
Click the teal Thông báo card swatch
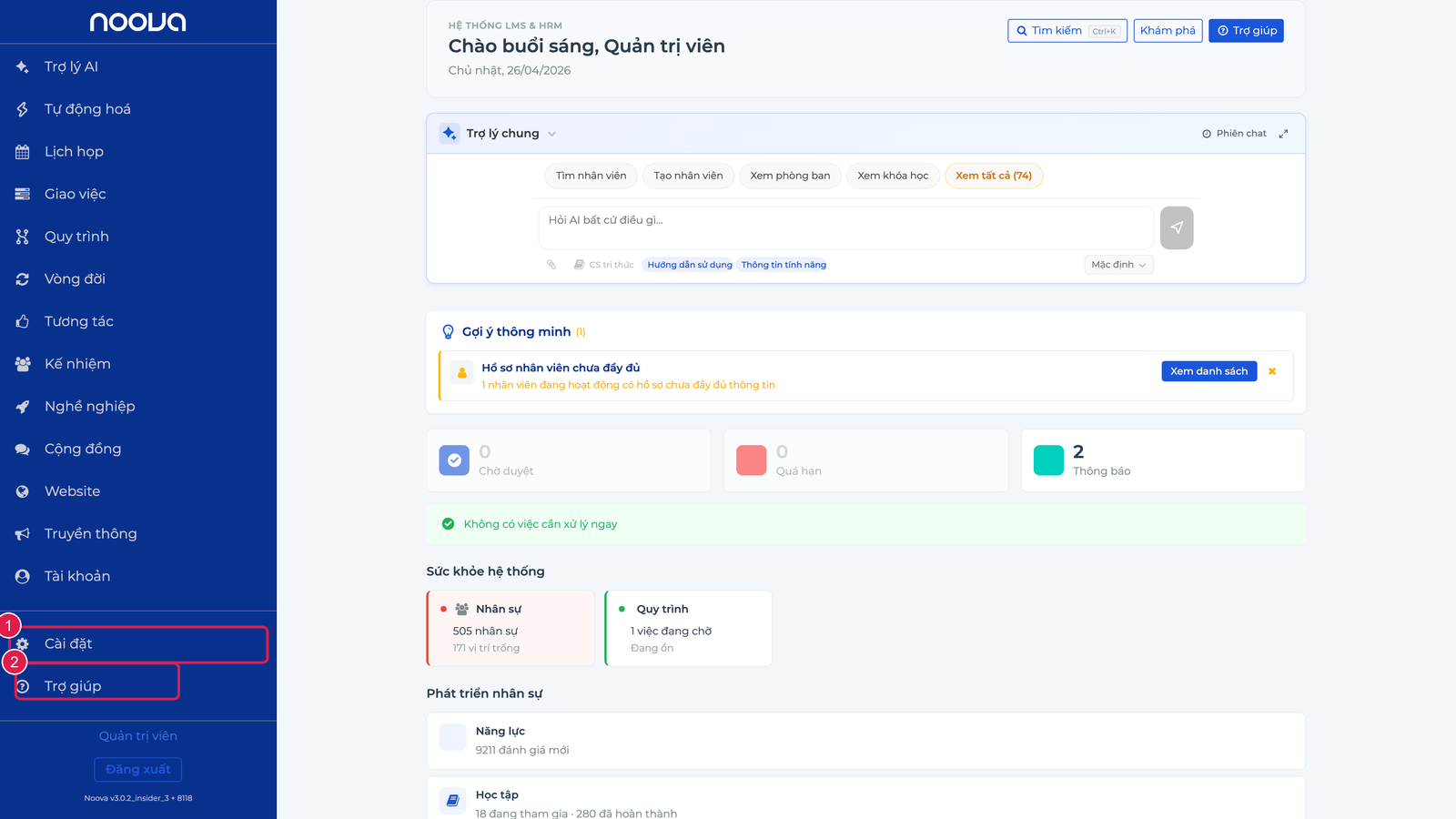coord(1048,460)
